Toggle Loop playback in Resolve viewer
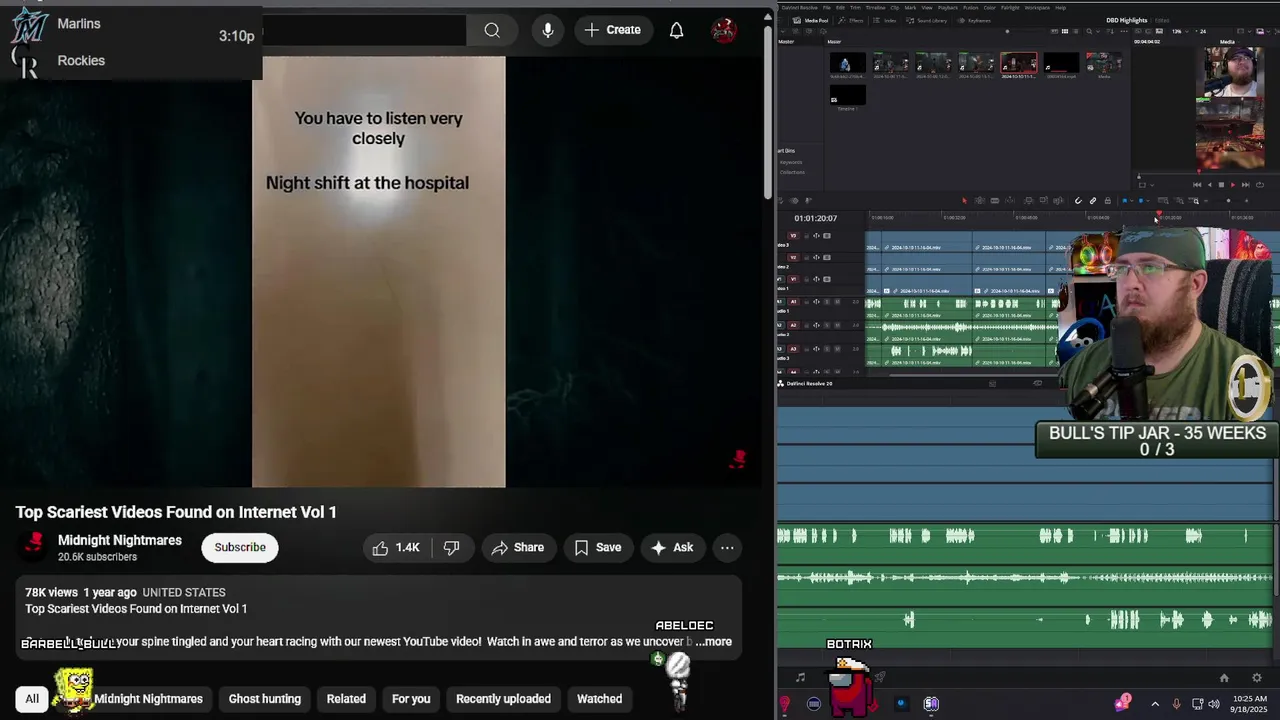Image resolution: width=1280 pixels, height=720 pixels. [x=1260, y=185]
